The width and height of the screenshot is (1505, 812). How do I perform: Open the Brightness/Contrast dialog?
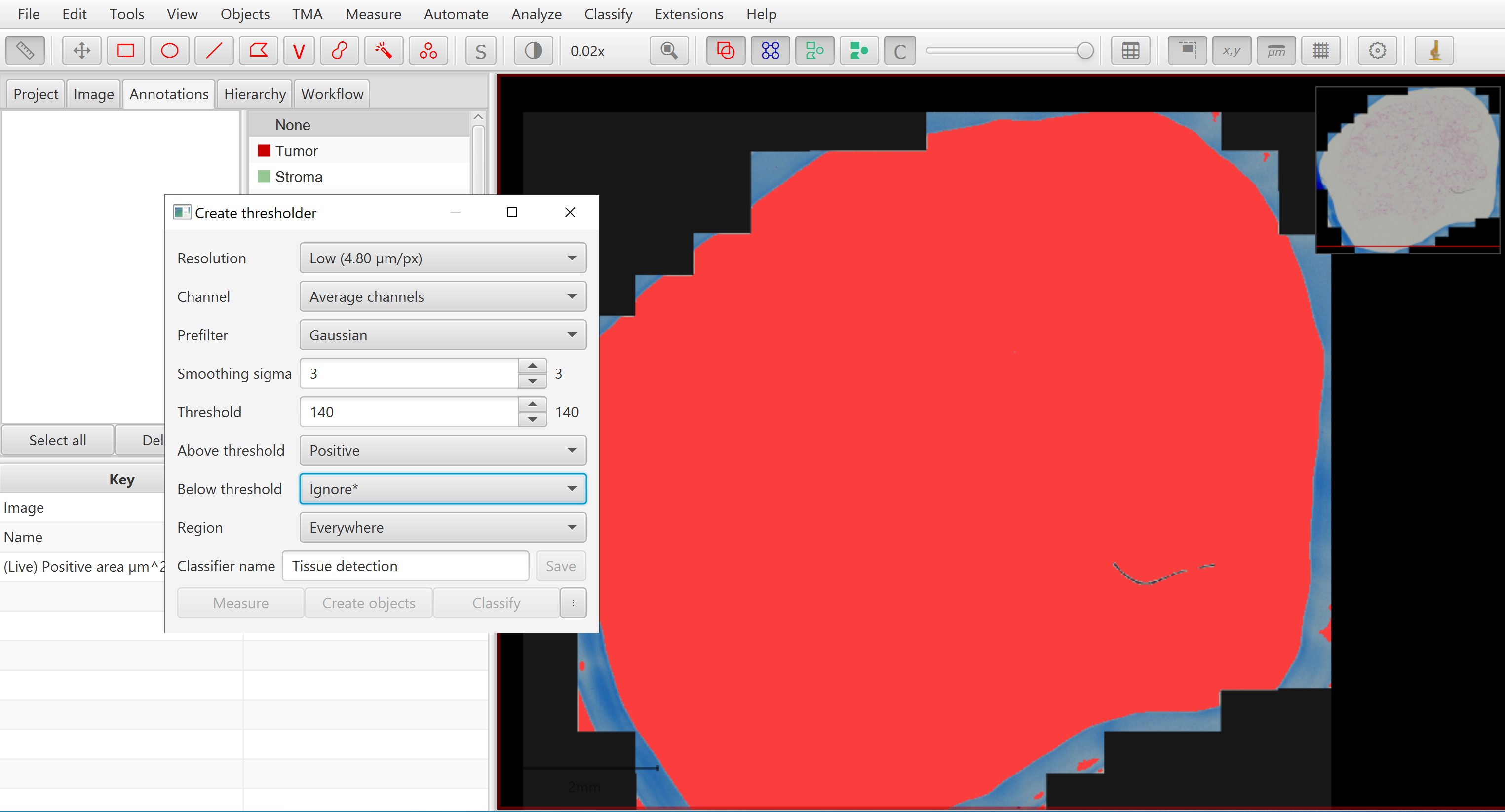[532, 50]
